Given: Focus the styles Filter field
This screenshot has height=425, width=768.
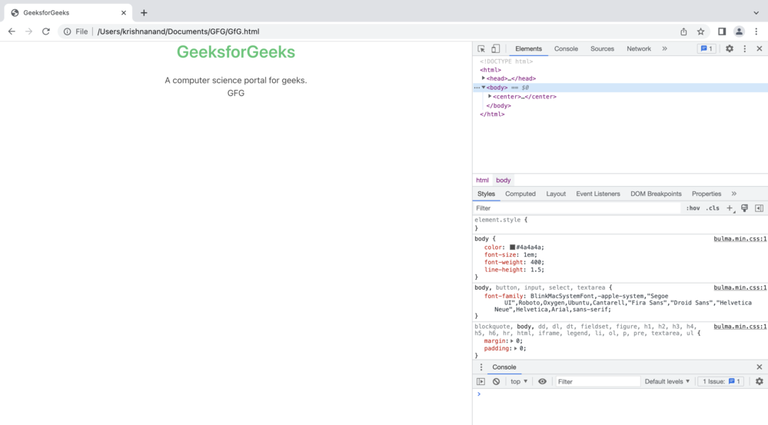Looking at the screenshot, I should (577, 208).
